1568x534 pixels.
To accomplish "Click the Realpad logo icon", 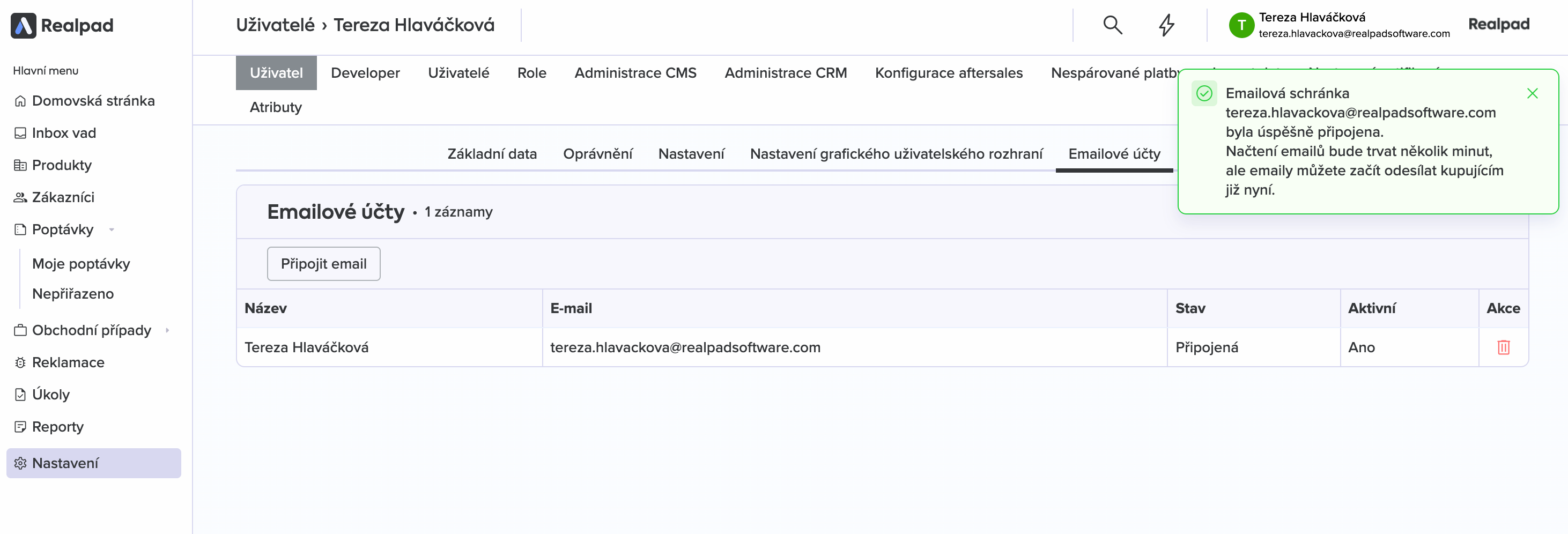I will pos(23,26).
